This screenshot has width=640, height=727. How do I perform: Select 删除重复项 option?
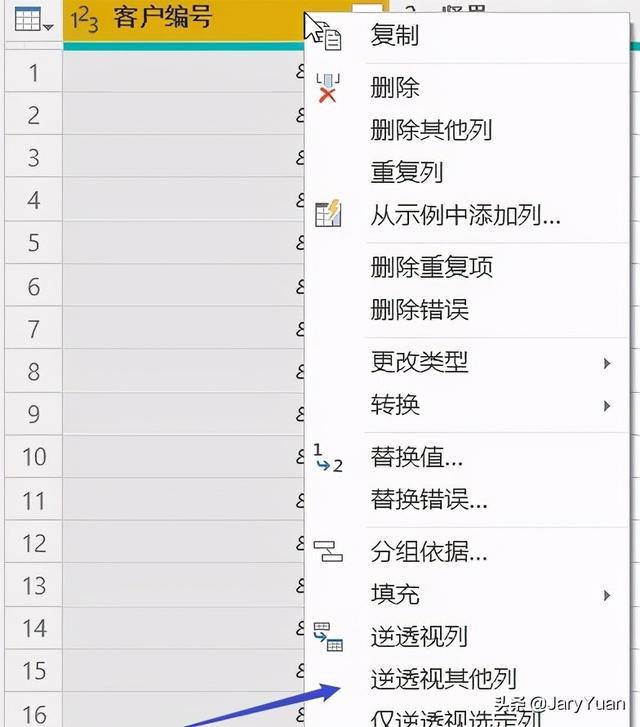(x=431, y=267)
